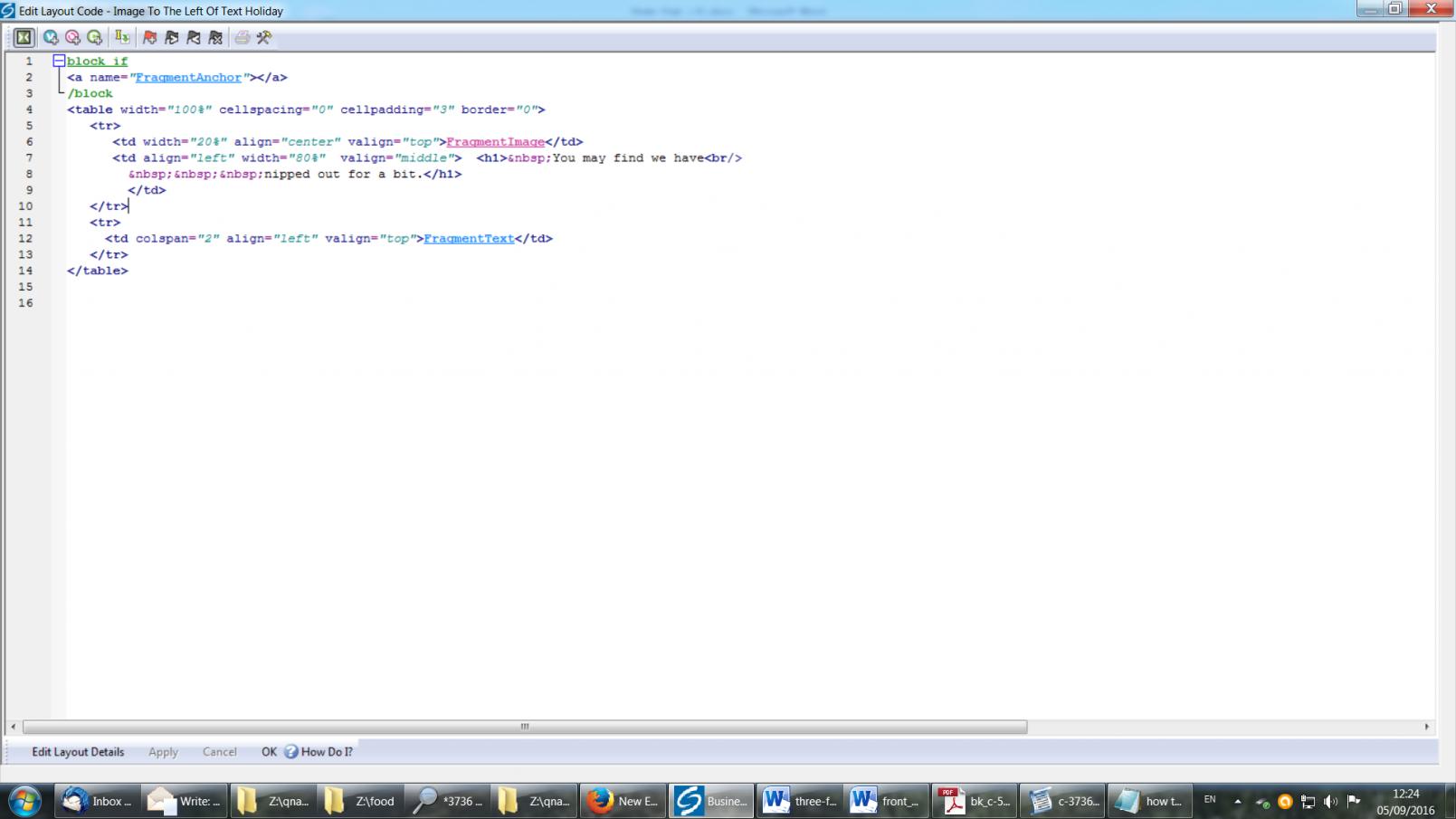Image resolution: width=1456 pixels, height=819 pixels.
Task: Go to previous bookmark flag icon
Action: [x=194, y=37]
